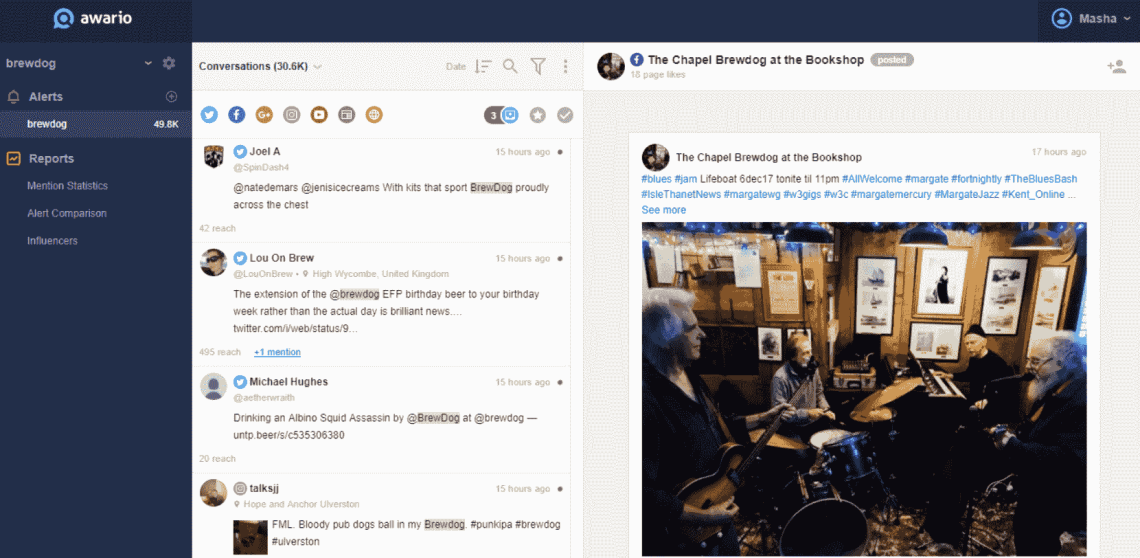Click talksjj's avatar
1140x558 pixels.
tap(213, 493)
